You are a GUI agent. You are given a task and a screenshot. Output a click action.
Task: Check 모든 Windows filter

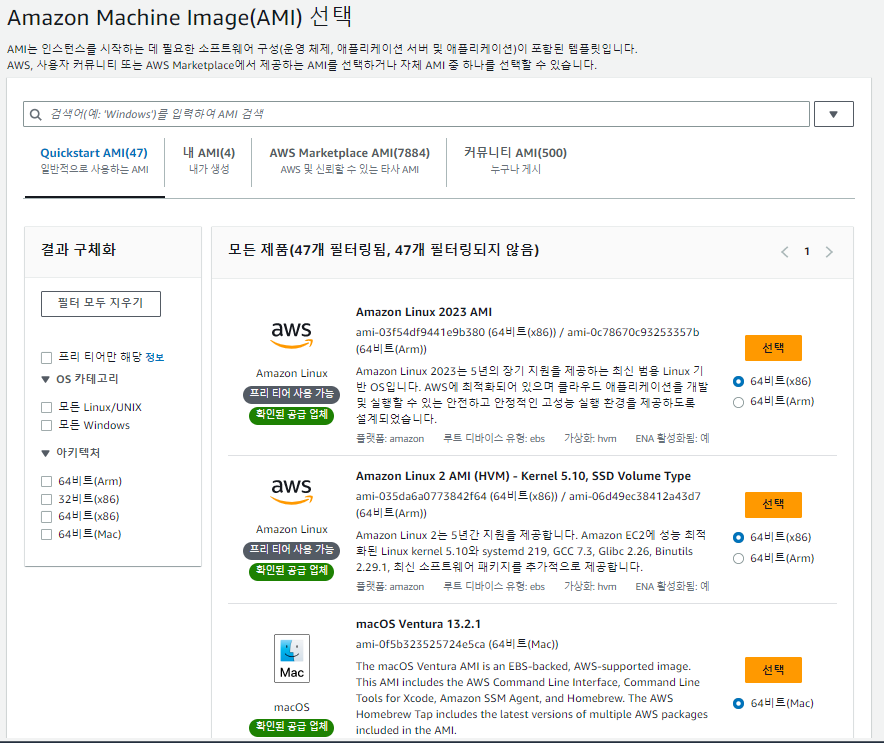click(x=47, y=425)
